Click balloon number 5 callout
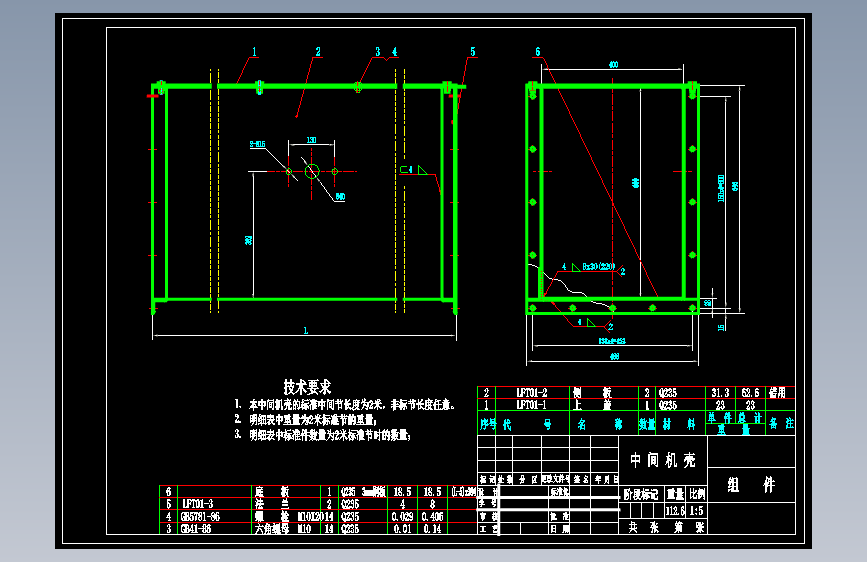 pyautogui.click(x=473, y=52)
